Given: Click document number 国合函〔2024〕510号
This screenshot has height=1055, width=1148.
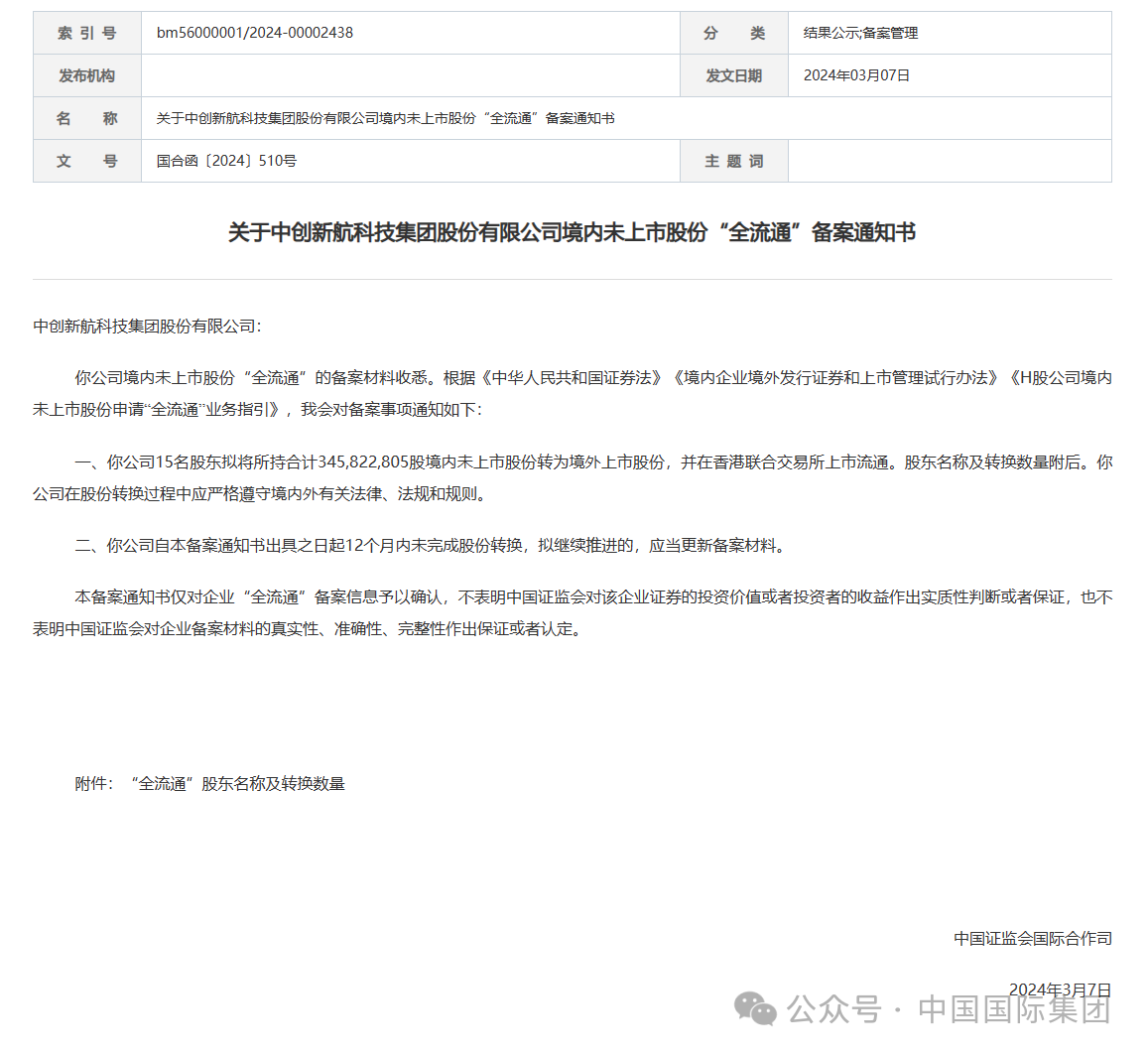Looking at the screenshot, I should [x=226, y=161].
